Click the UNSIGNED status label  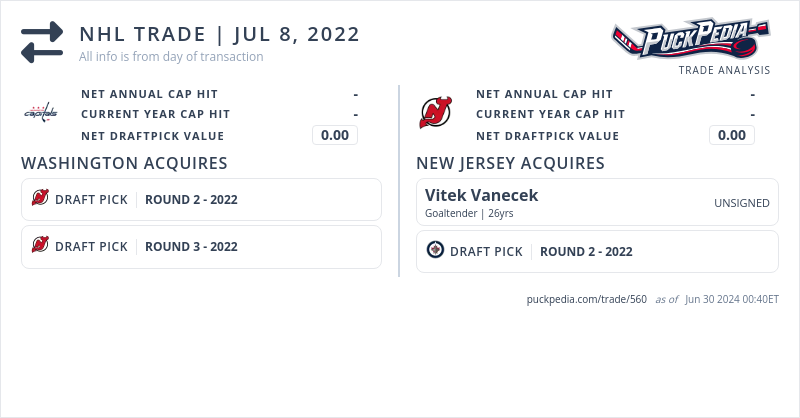[x=741, y=203]
